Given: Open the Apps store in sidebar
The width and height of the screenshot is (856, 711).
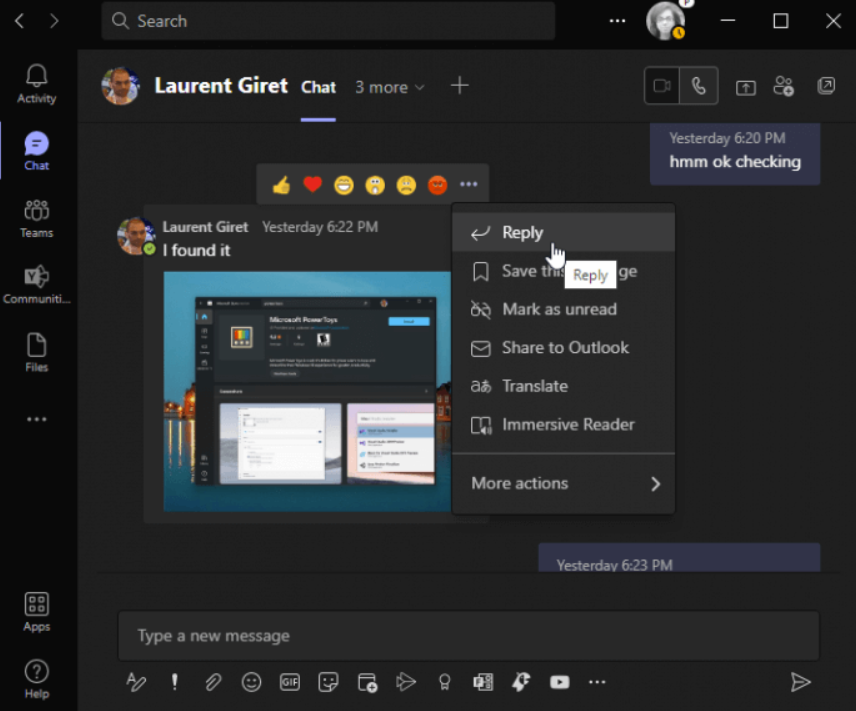Looking at the screenshot, I should (x=37, y=612).
